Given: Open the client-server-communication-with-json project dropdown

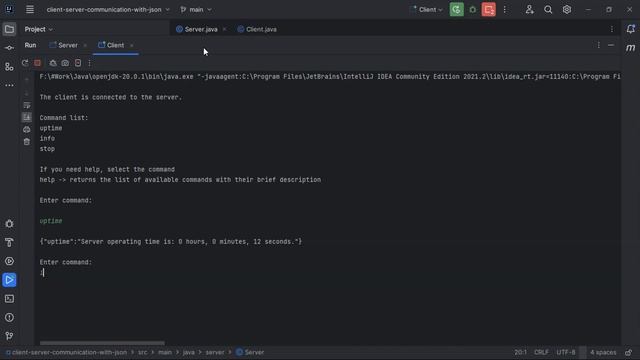Looking at the screenshot, I should 108,9.
